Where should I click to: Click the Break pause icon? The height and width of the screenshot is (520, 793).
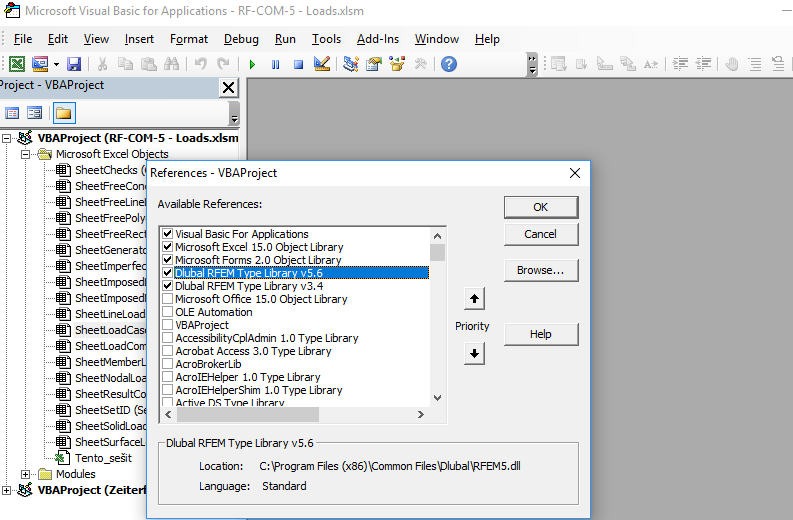[x=276, y=64]
